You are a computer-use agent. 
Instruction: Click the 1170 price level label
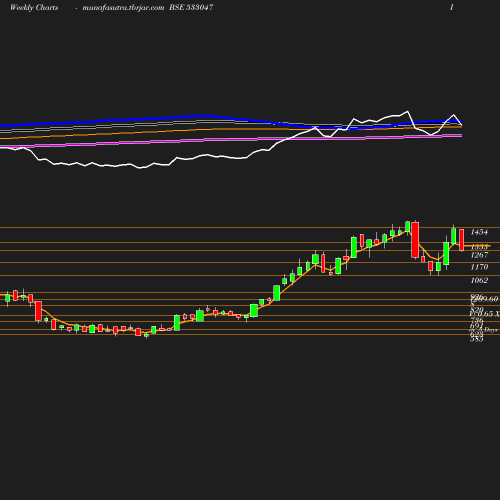click(x=479, y=267)
